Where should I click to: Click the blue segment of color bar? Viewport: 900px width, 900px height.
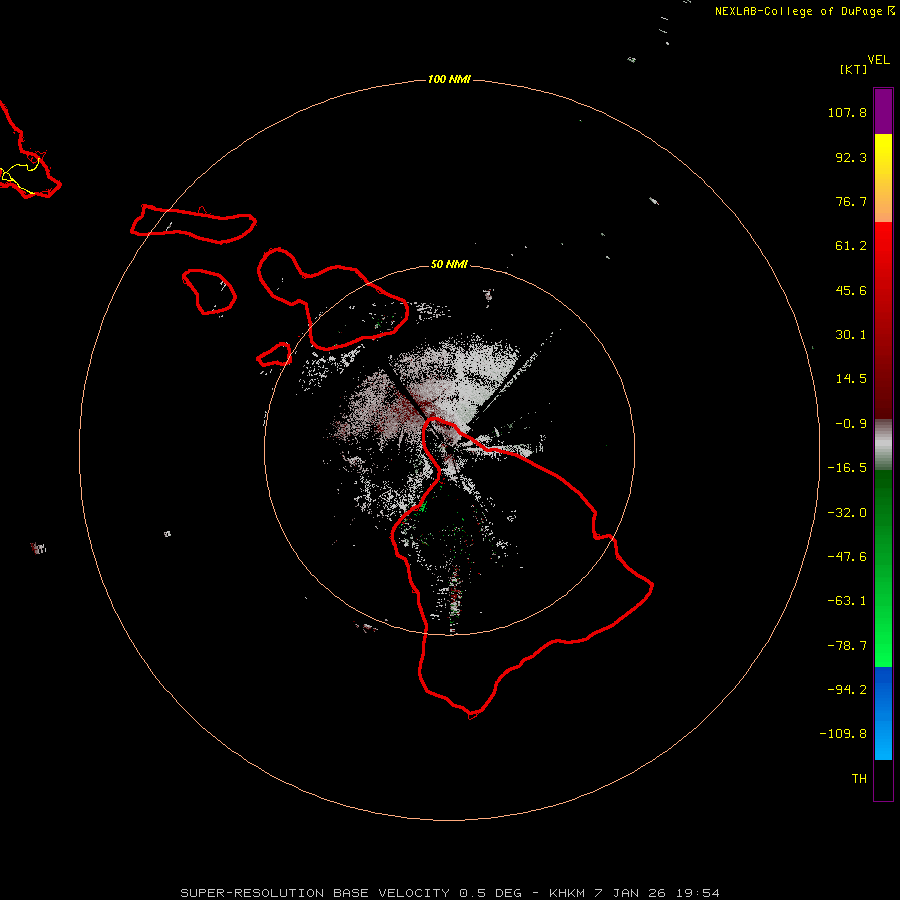(x=883, y=713)
